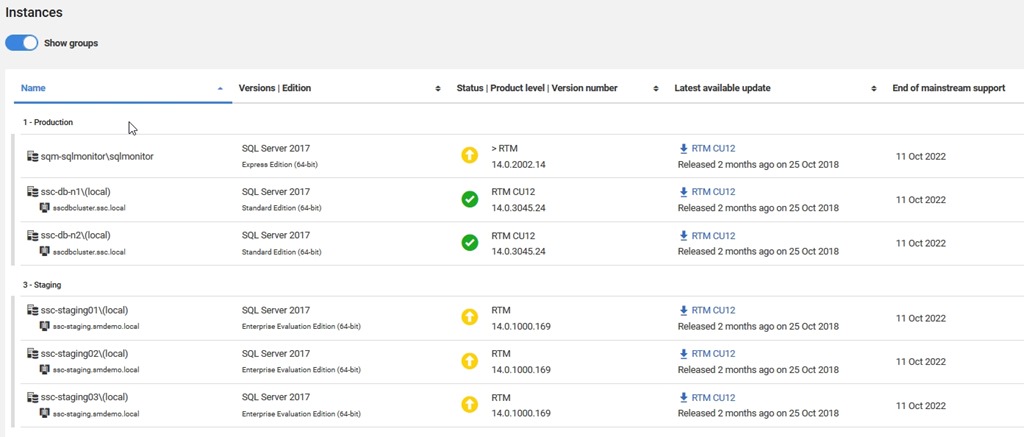Click the green checkmark status for ssc-db-n1
The image size is (1024, 437).
(469, 200)
